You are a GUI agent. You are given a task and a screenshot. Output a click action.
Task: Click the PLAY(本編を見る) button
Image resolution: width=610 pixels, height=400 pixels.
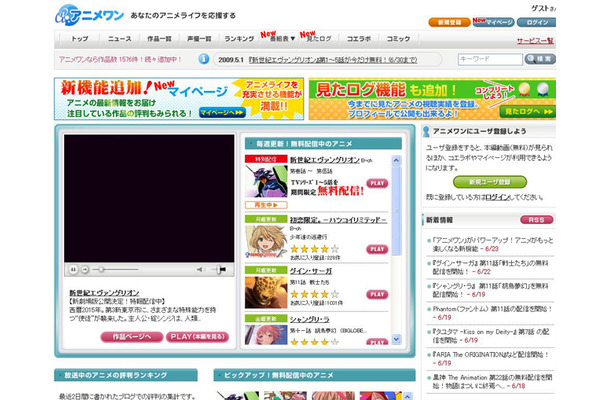pyautogui.click(x=197, y=337)
